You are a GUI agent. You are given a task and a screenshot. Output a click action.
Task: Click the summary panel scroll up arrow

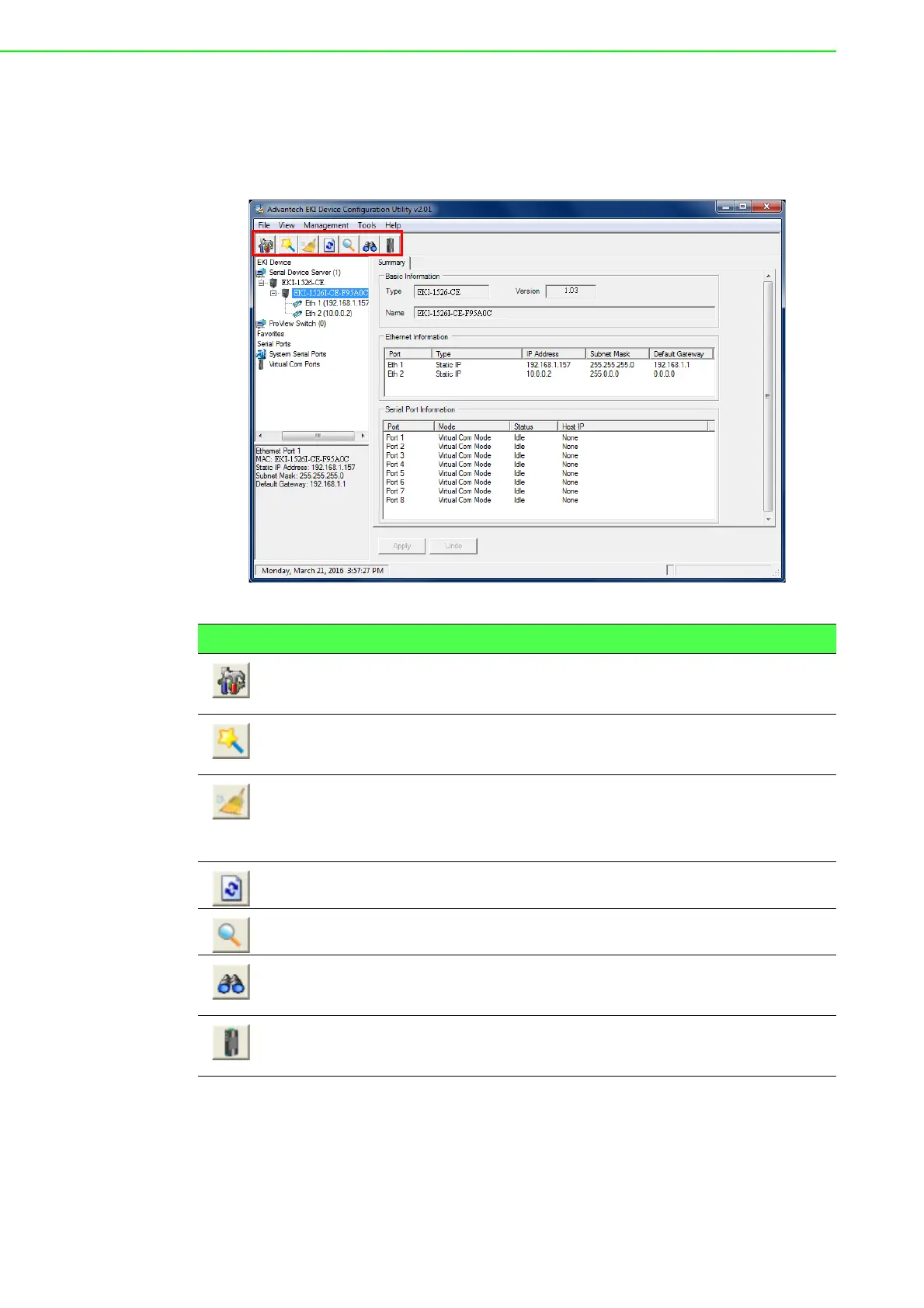point(769,277)
